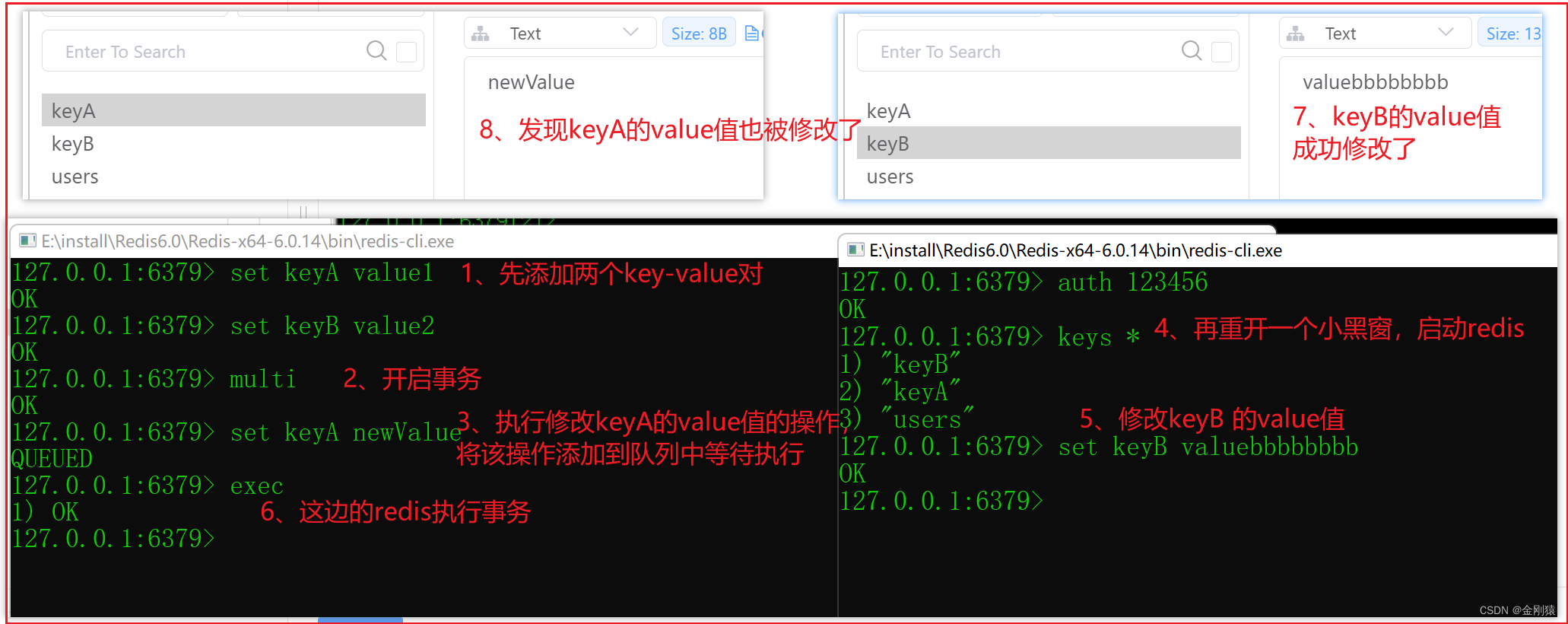Click 'set keyA value1' command line
Image resolution: width=1568 pixels, height=624 pixels.
(222, 272)
